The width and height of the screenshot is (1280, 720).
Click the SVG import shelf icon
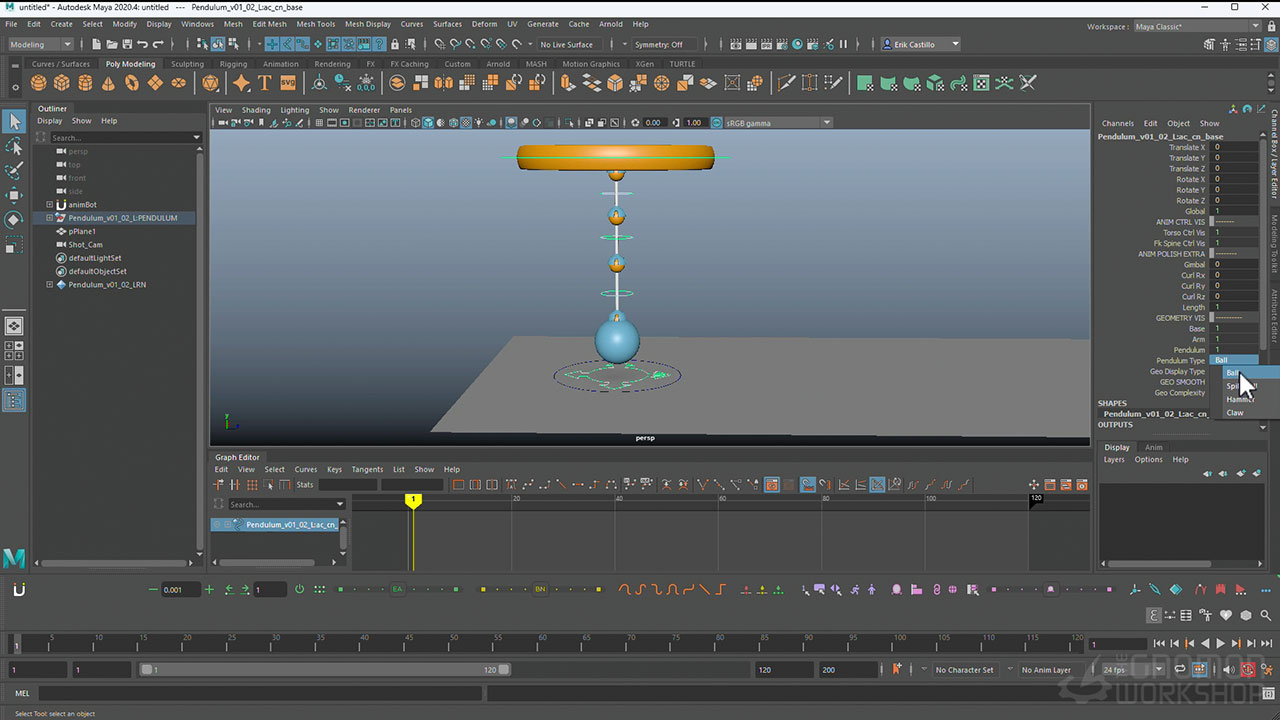click(288, 83)
